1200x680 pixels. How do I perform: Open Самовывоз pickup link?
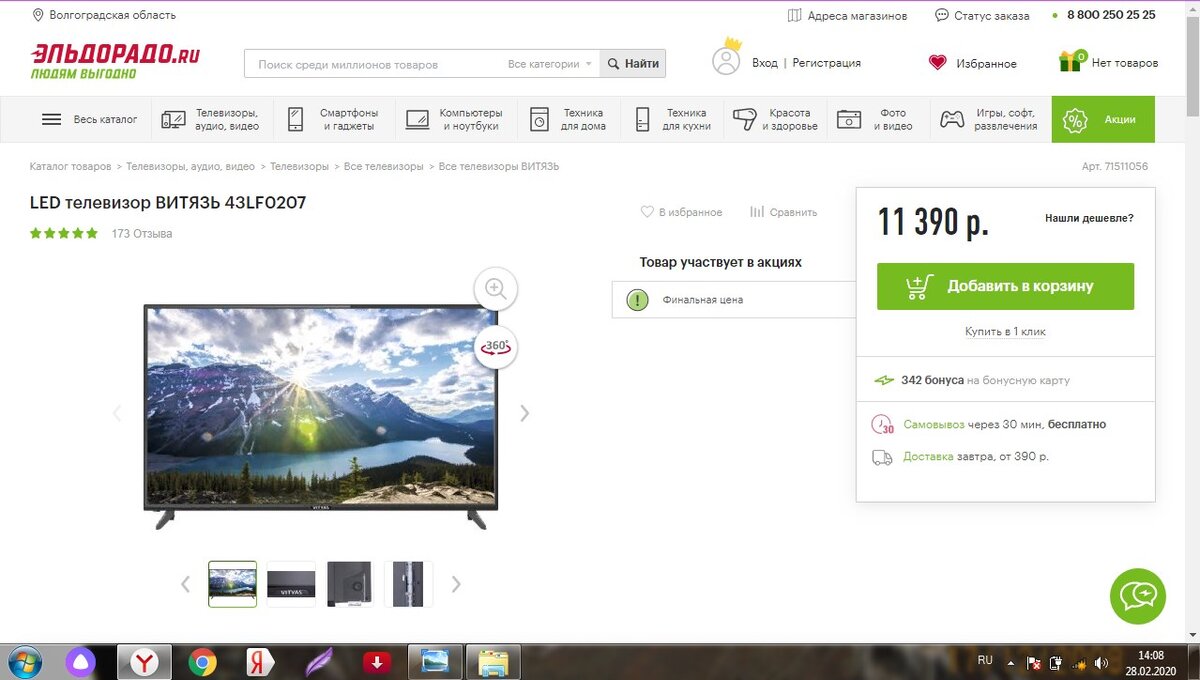(x=934, y=424)
